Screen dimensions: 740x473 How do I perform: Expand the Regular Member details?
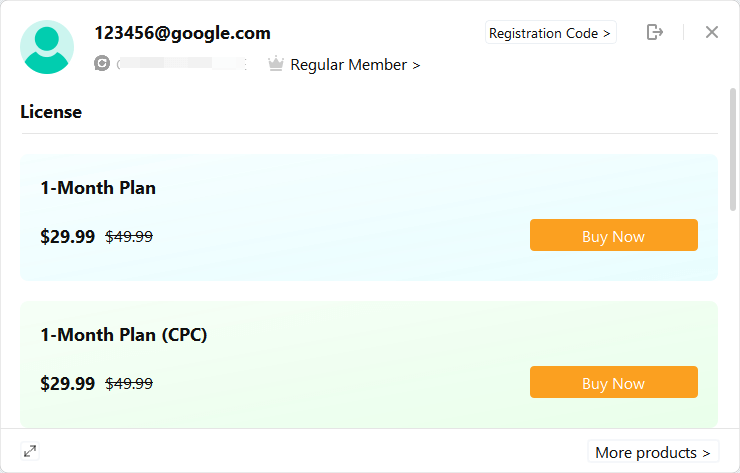[x=355, y=65]
